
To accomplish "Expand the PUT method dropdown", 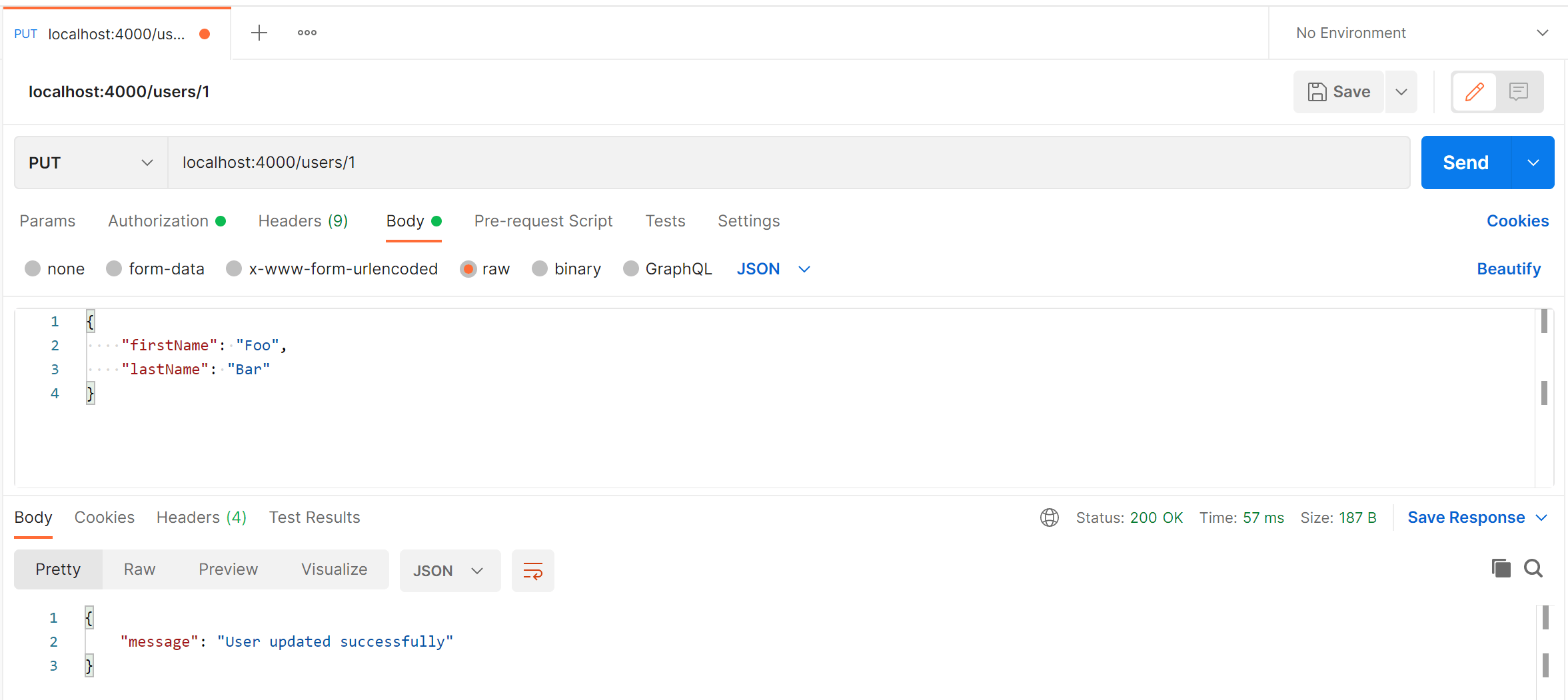I will tap(91, 163).
